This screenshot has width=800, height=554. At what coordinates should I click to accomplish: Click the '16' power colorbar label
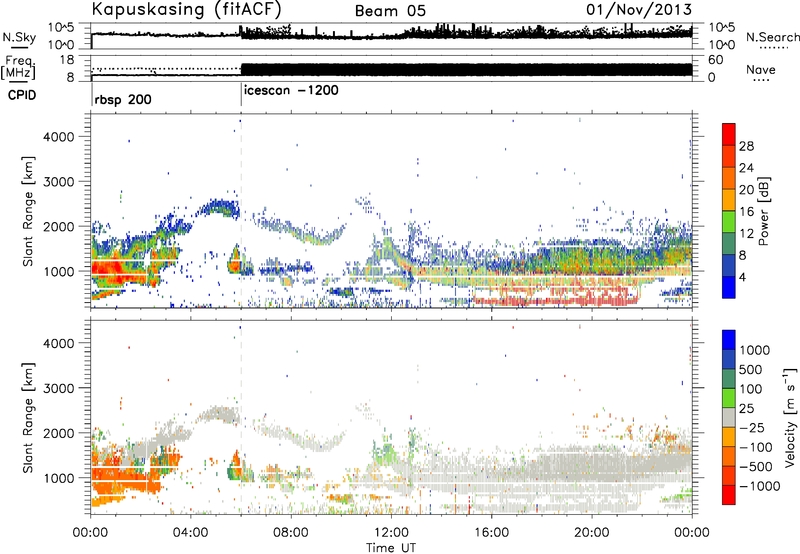point(746,212)
